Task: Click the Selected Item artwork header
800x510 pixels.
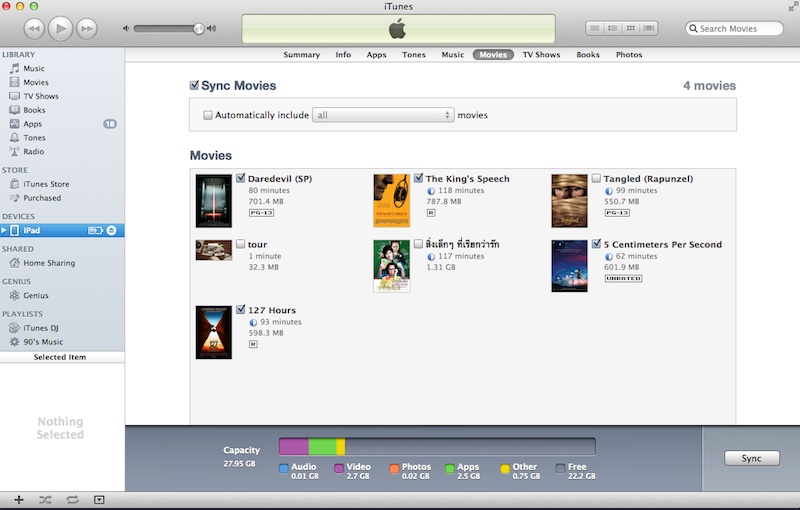Action: pyautogui.click(x=60, y=357)
